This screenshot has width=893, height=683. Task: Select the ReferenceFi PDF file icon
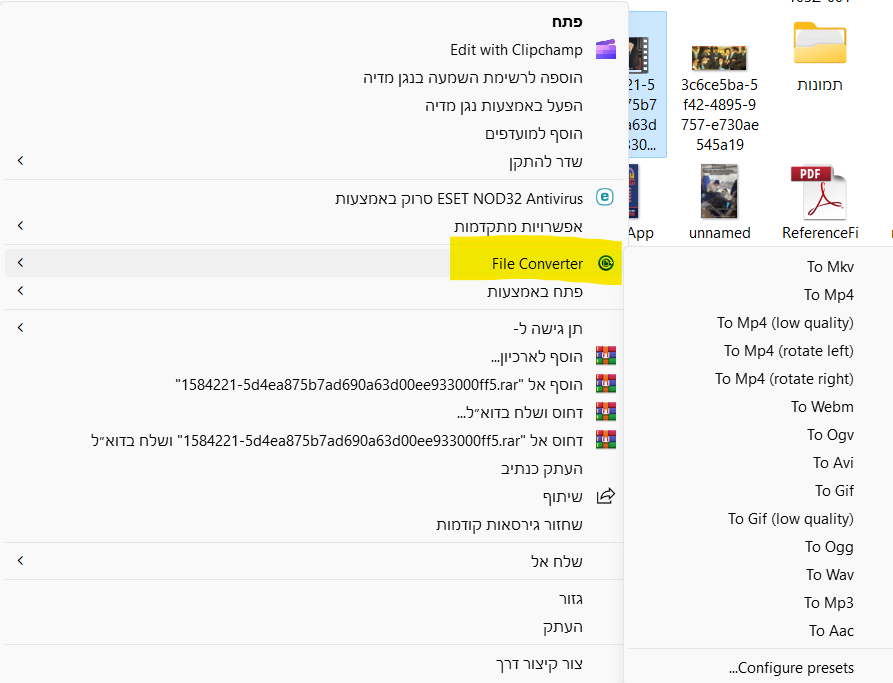820,193
